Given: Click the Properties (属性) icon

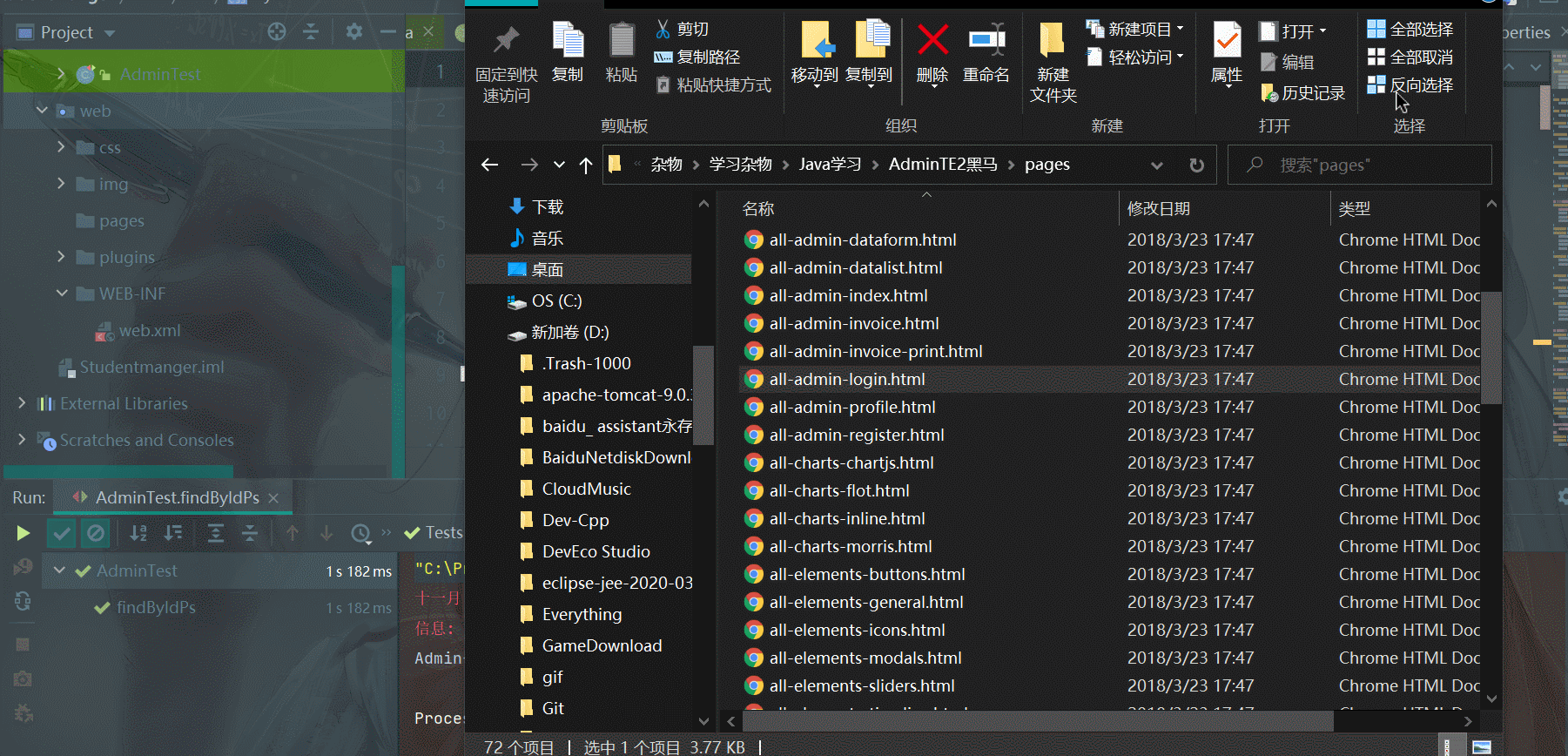Looking at the screenshot, I should (1227, 40).
